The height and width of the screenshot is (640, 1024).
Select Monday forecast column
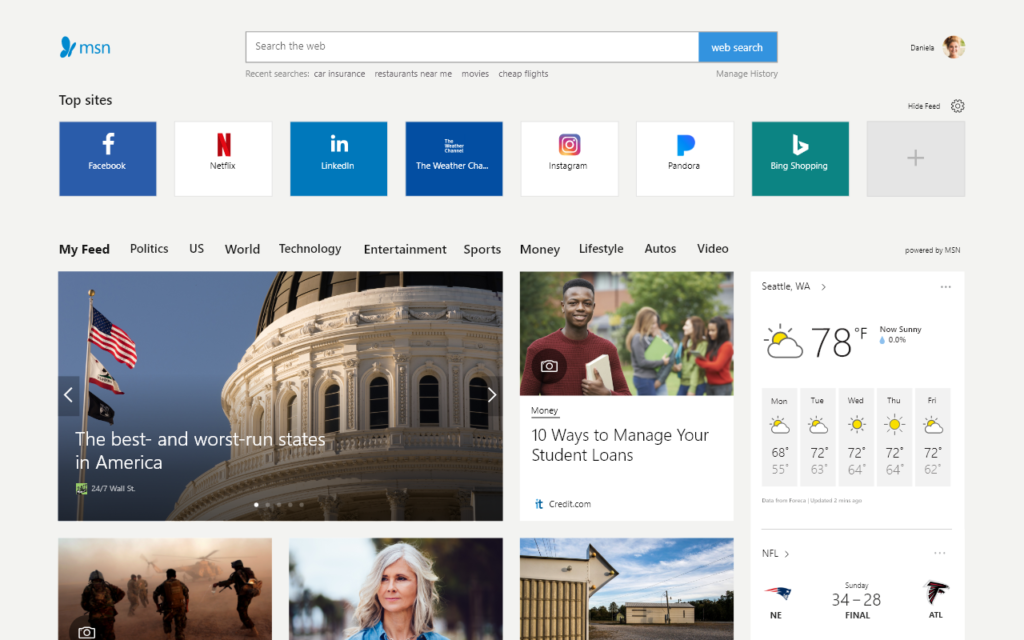click(x=779, y=437)
